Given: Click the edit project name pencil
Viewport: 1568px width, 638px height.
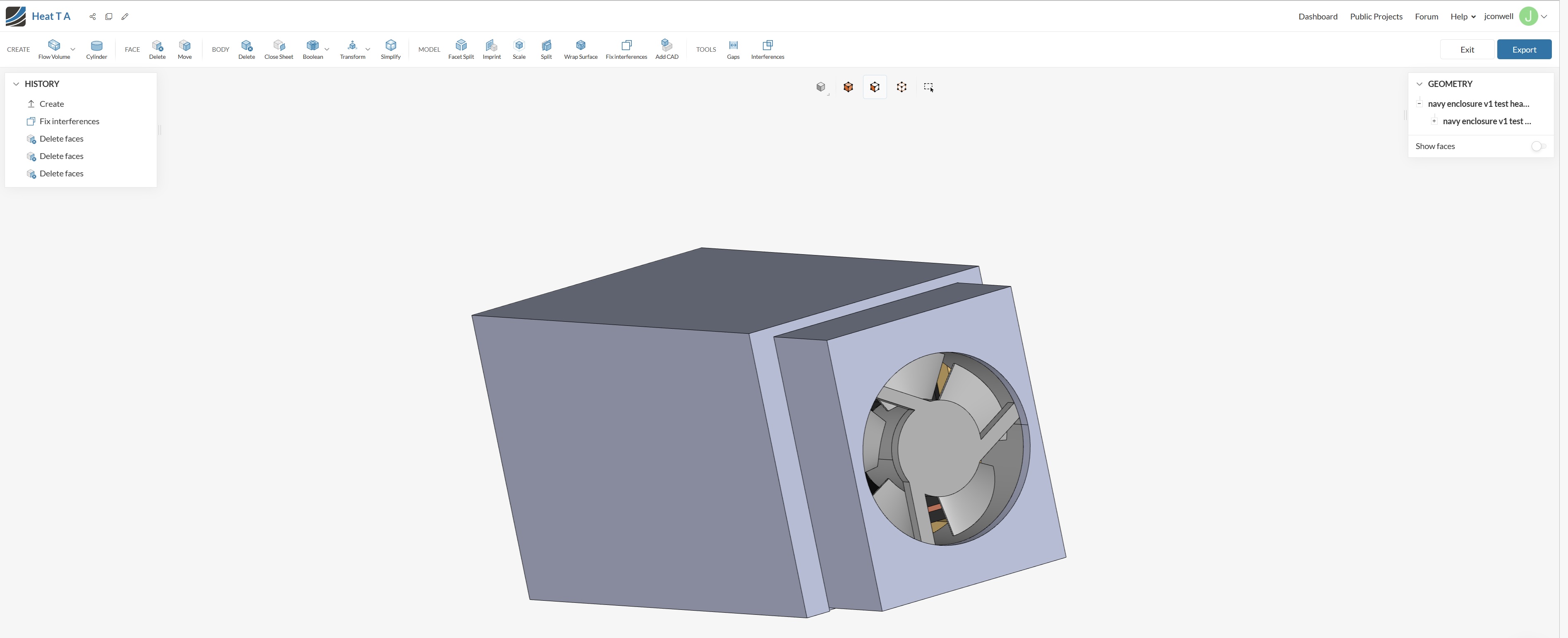Looking at the screenshot, I should (125, 17).
